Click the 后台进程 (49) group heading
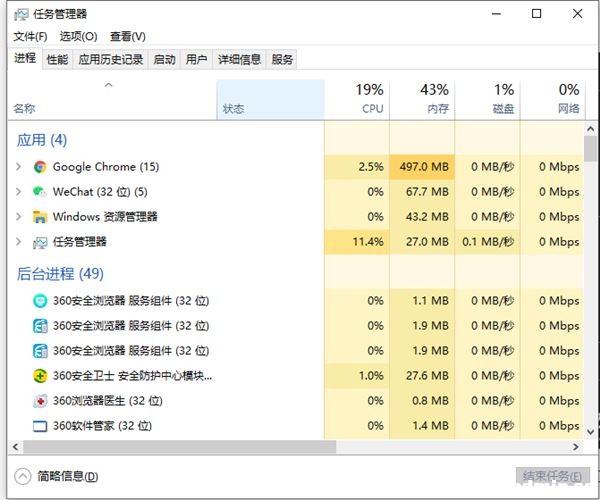 pyautogui.click(x=60, y=274)
